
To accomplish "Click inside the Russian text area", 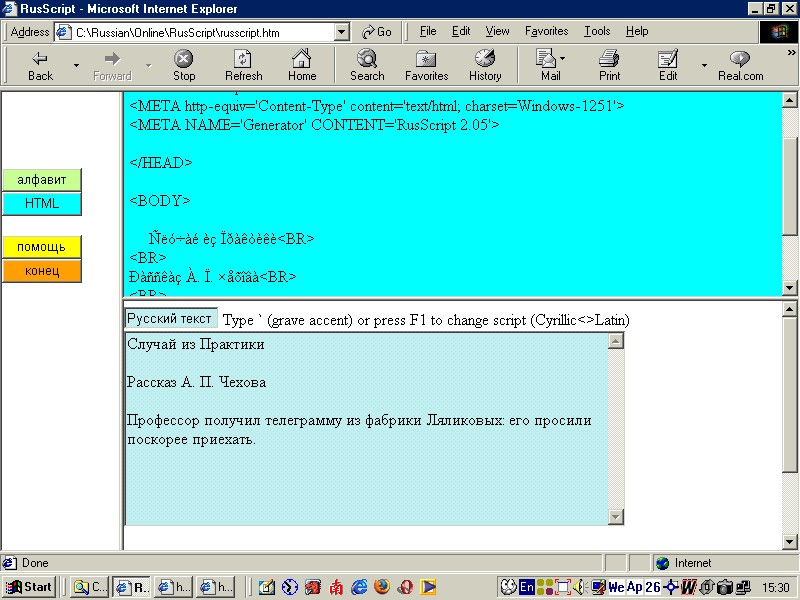I will [x=366, y=429].
